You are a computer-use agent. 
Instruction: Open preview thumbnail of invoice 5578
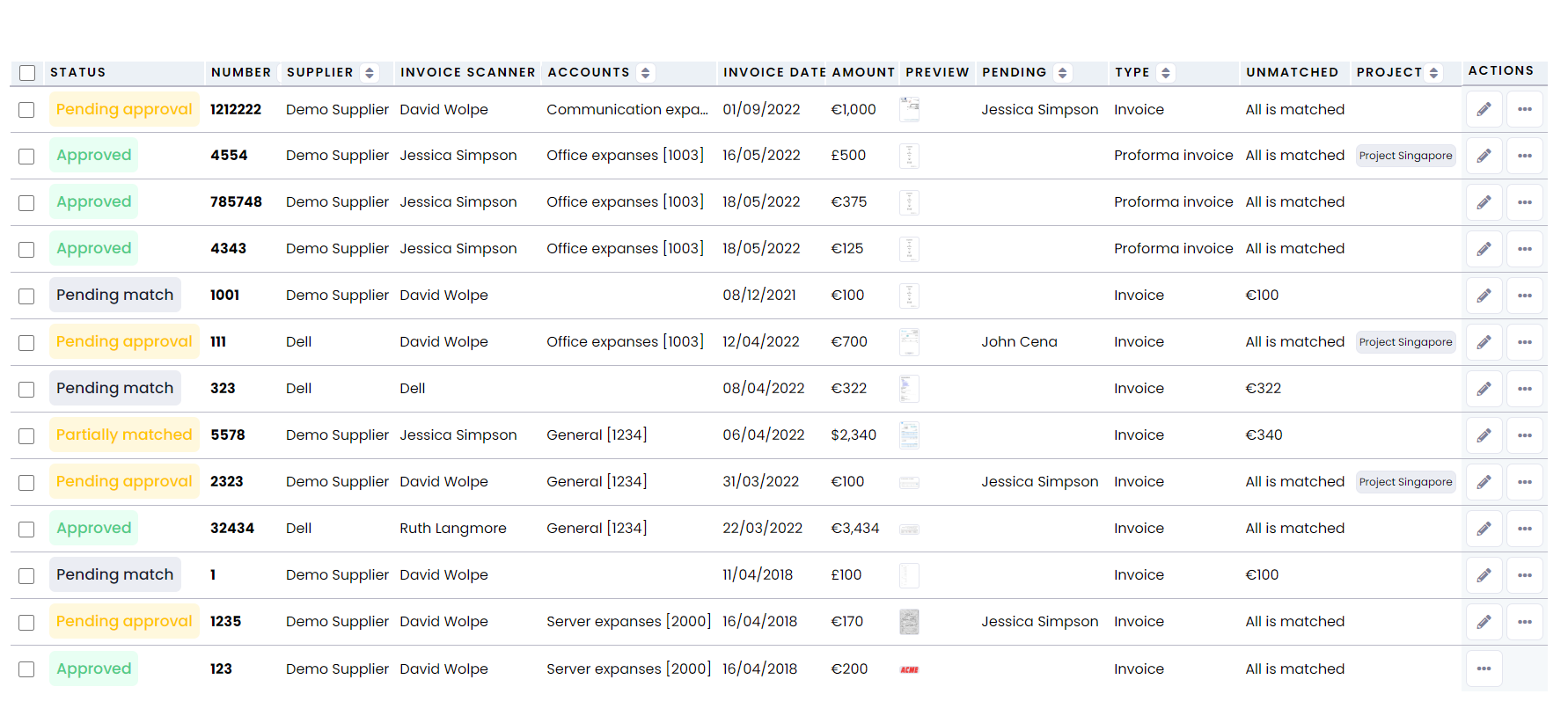pos(910,435)
